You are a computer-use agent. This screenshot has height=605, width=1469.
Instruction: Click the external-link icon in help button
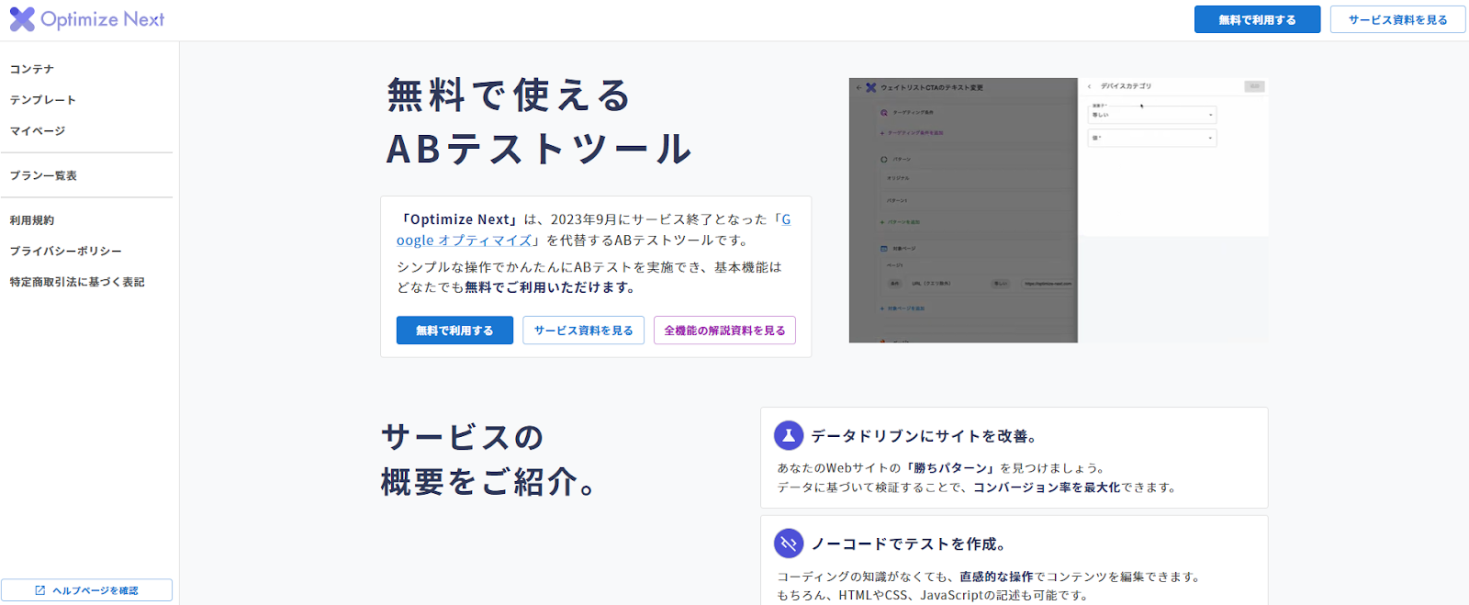coord(40,590)
